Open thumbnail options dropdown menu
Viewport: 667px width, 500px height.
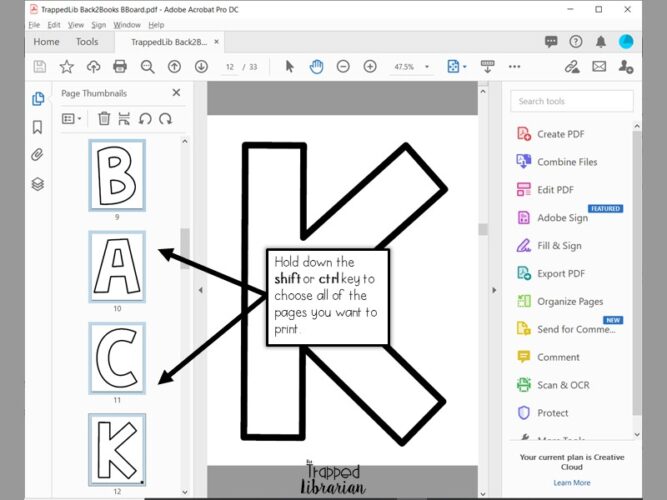71,119
